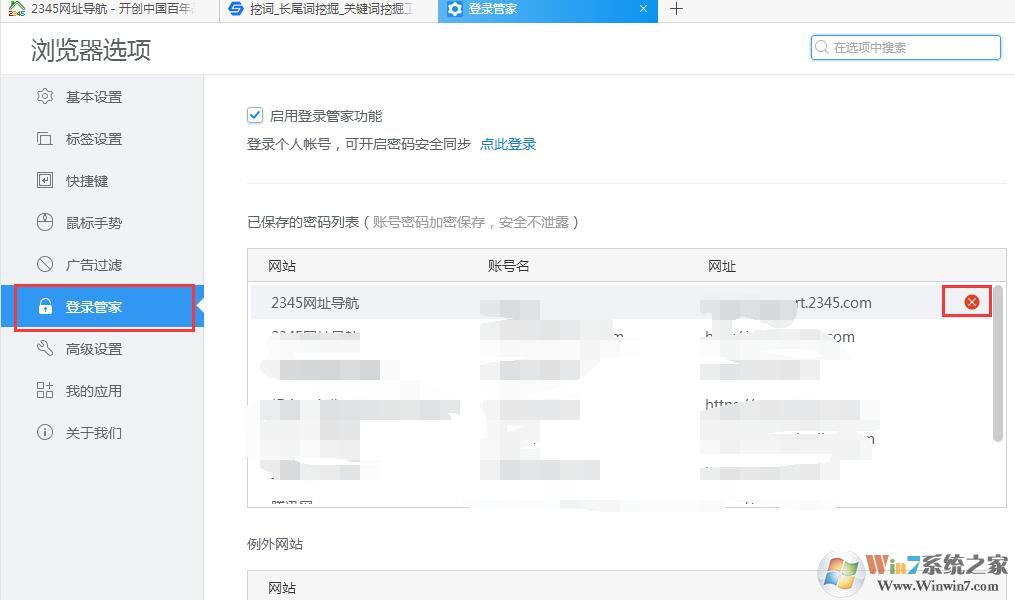Open 鼠标手势 settings
This screenshot has width=1015, height=600.
(102, 223)
